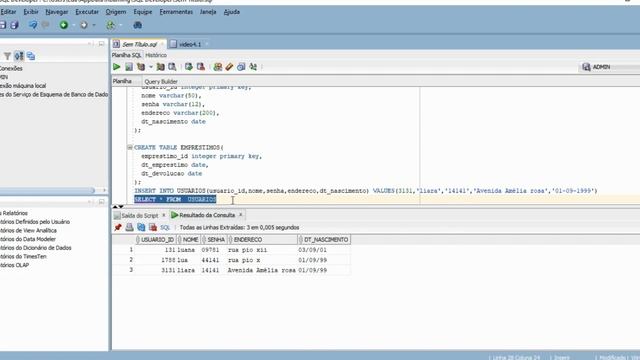This screenshot has width=640, height=360.
Task: Click the Save All icon in main toolbar
Action: [x=15, y=25]
